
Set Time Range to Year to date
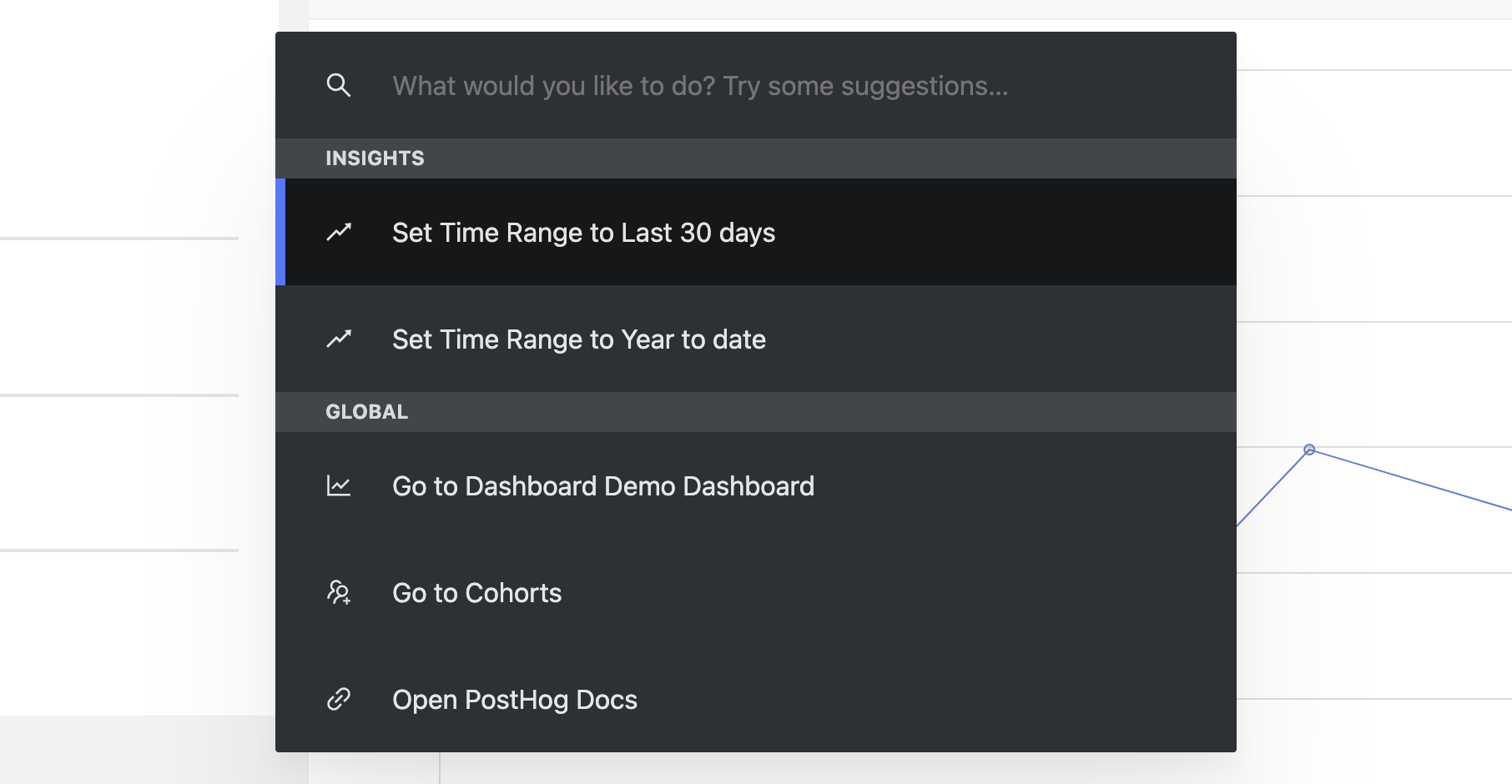point(579,339)
